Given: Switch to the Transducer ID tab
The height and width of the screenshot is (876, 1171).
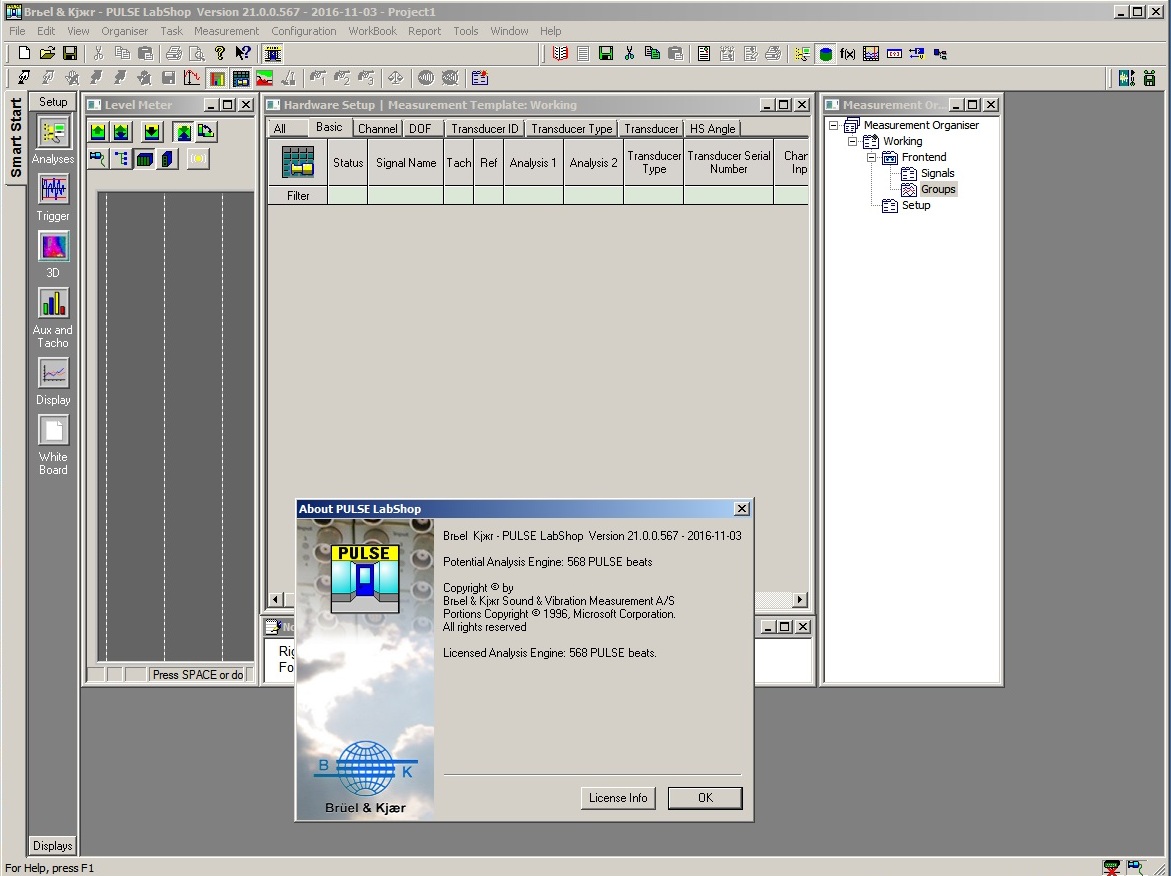Looking at the screenshot, I should pyautogui.click(x=484, y=128).
